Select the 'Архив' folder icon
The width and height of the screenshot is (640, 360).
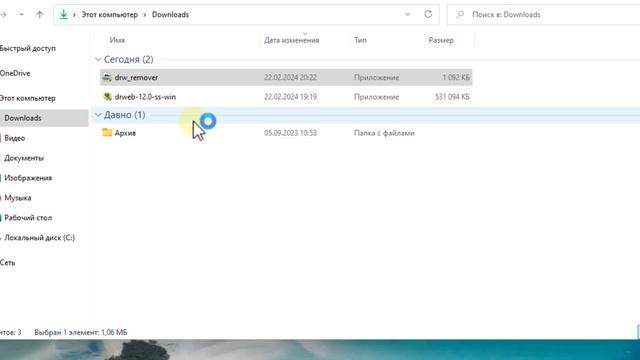pyautogui.click(x=107, y=133)
